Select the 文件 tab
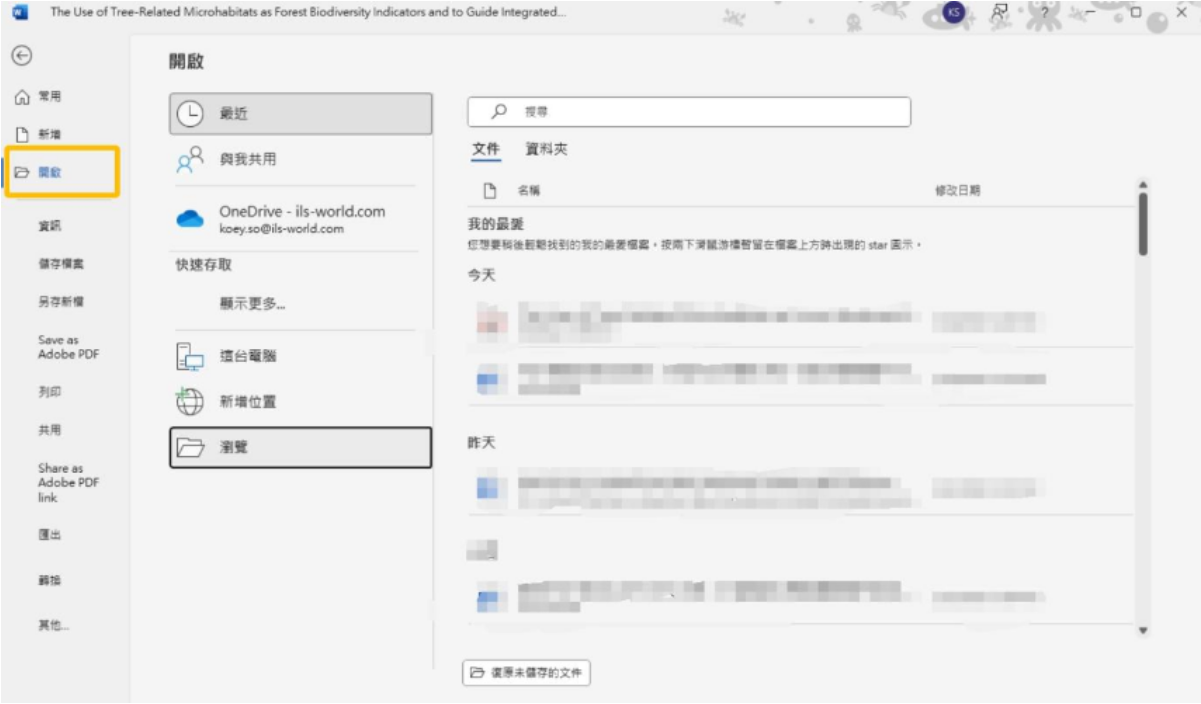Screen dimensions: 1201x704 coord(486,149)
